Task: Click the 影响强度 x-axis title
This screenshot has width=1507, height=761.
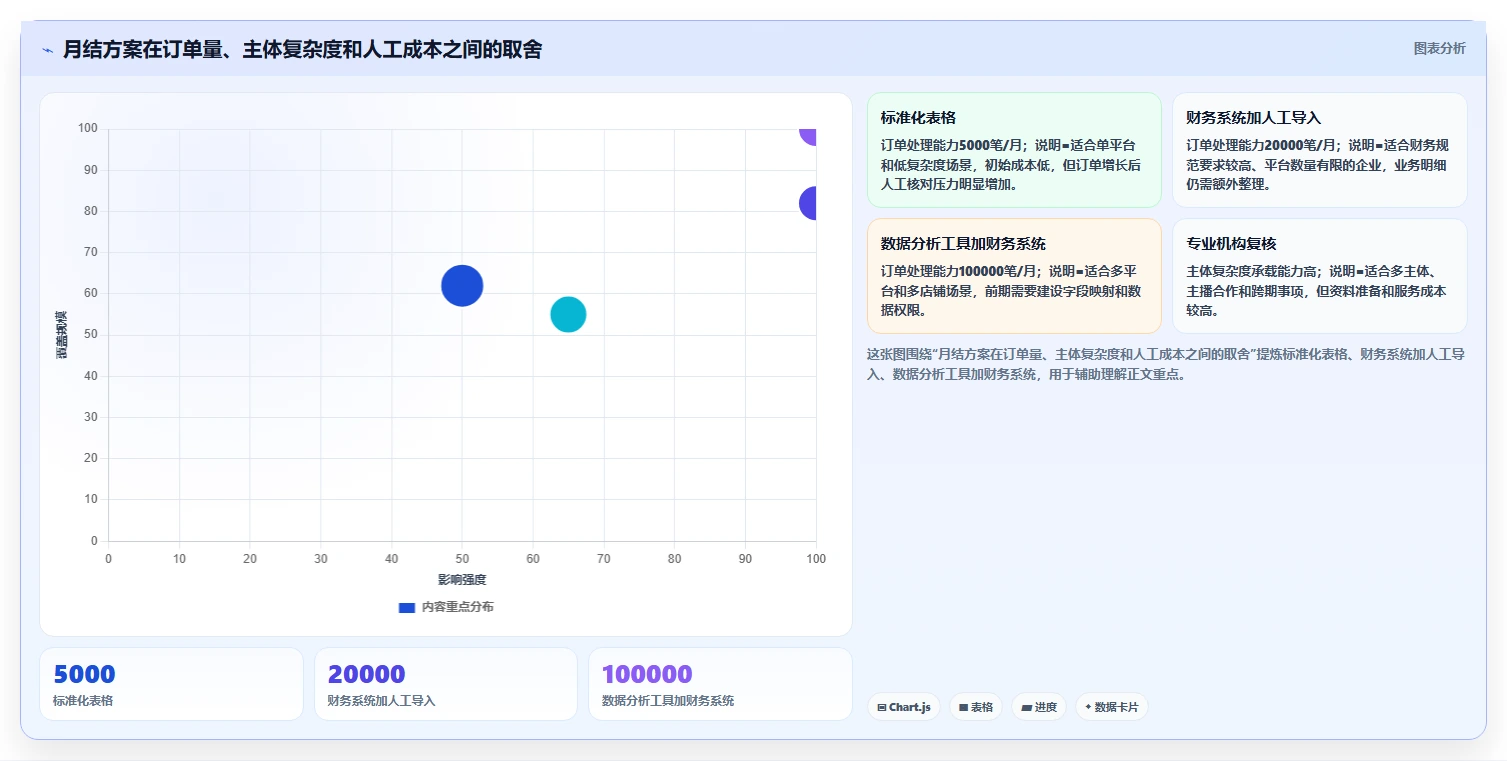Action: point(462,580)
